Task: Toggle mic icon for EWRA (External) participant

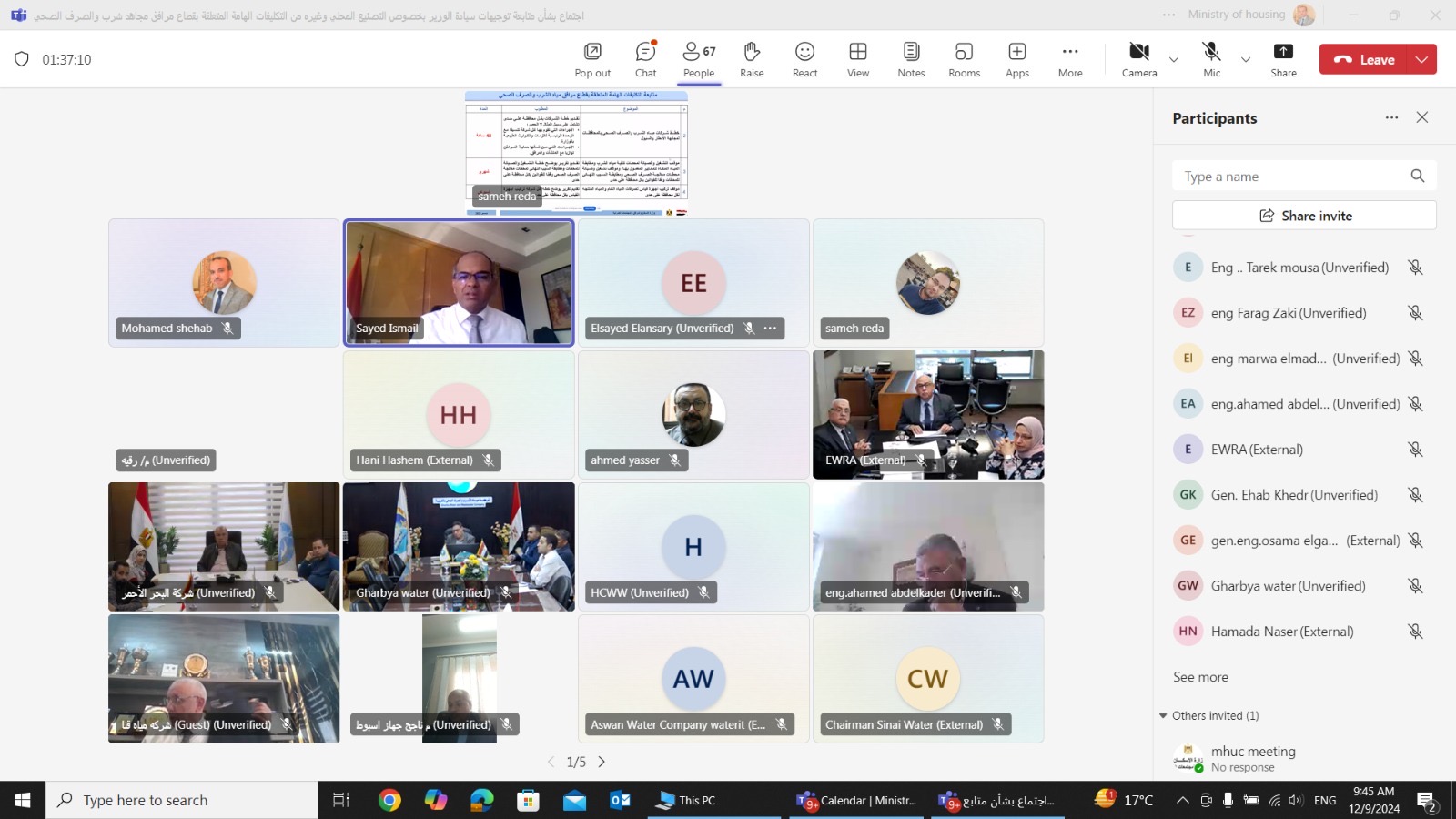Action: click(1415, 450)
